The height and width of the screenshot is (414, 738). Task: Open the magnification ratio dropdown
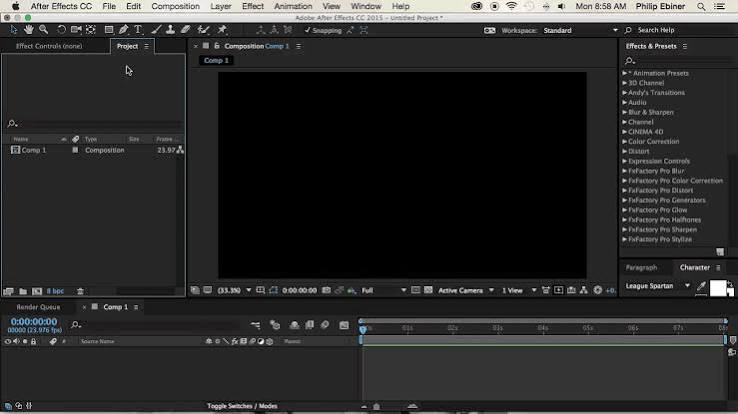point(234,290)
